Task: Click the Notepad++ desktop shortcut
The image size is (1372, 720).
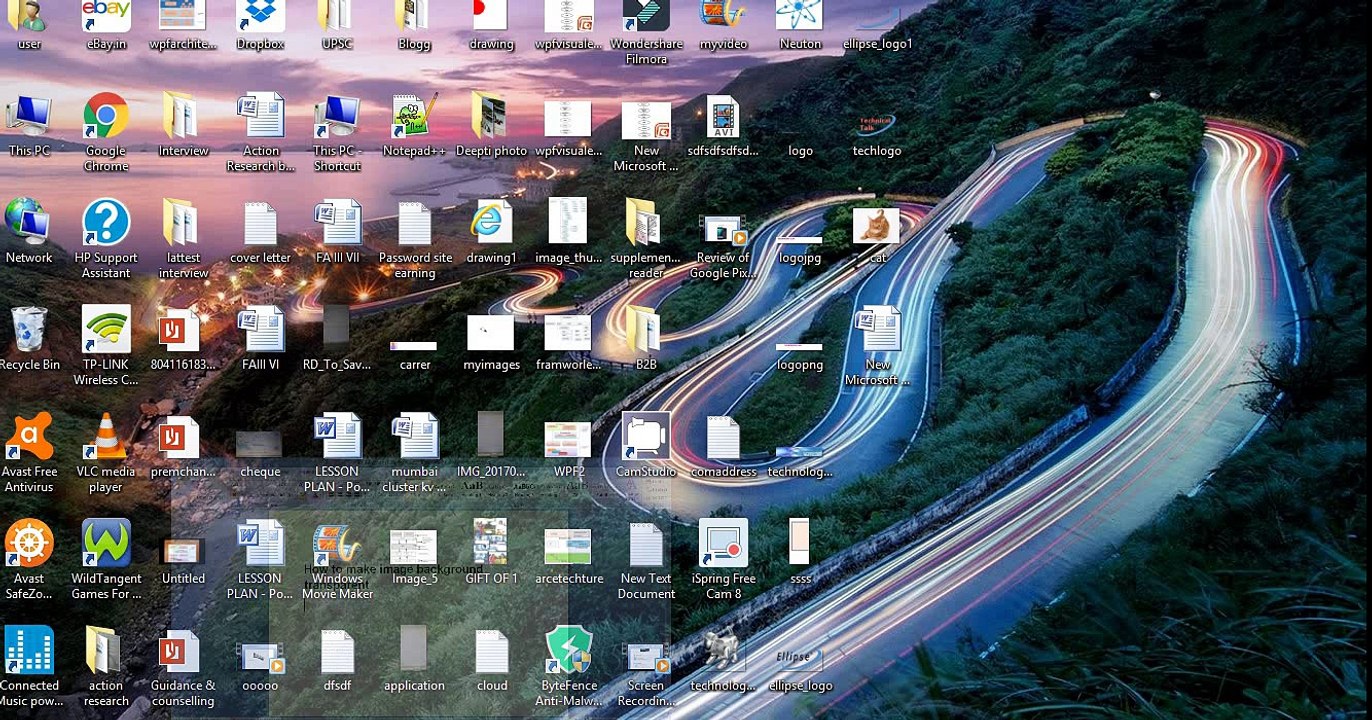Action: 414,118
